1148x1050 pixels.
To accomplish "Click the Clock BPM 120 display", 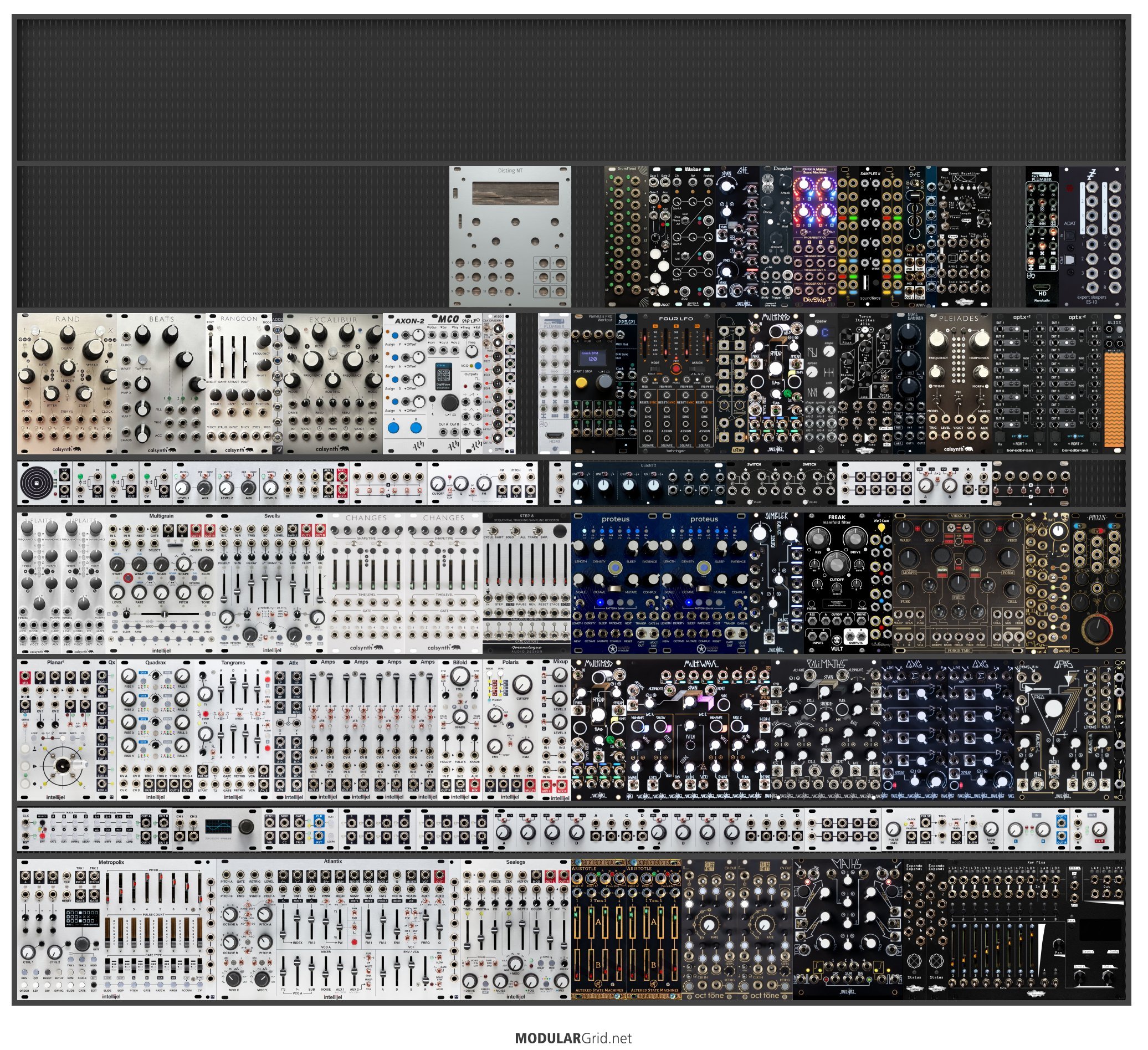I will [592, 357].
